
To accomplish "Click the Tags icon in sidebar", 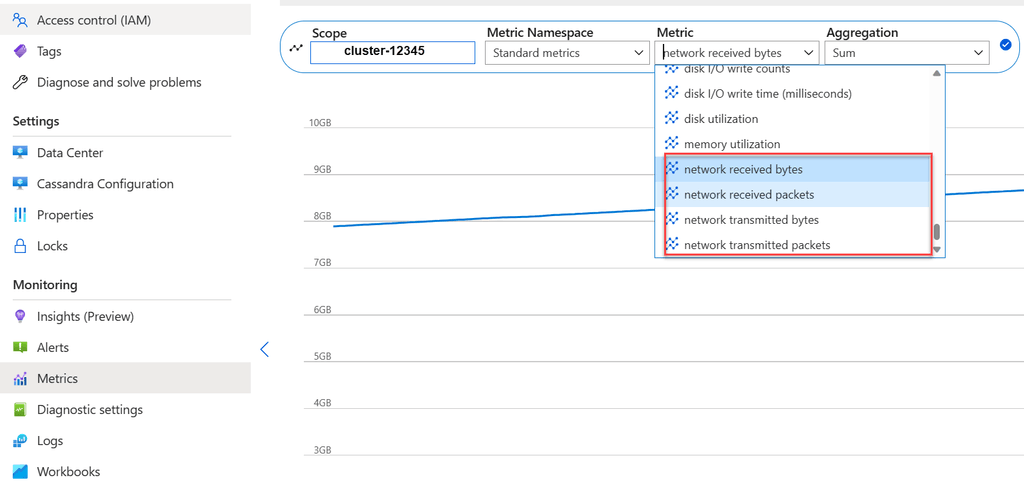I will coord(20,51).
